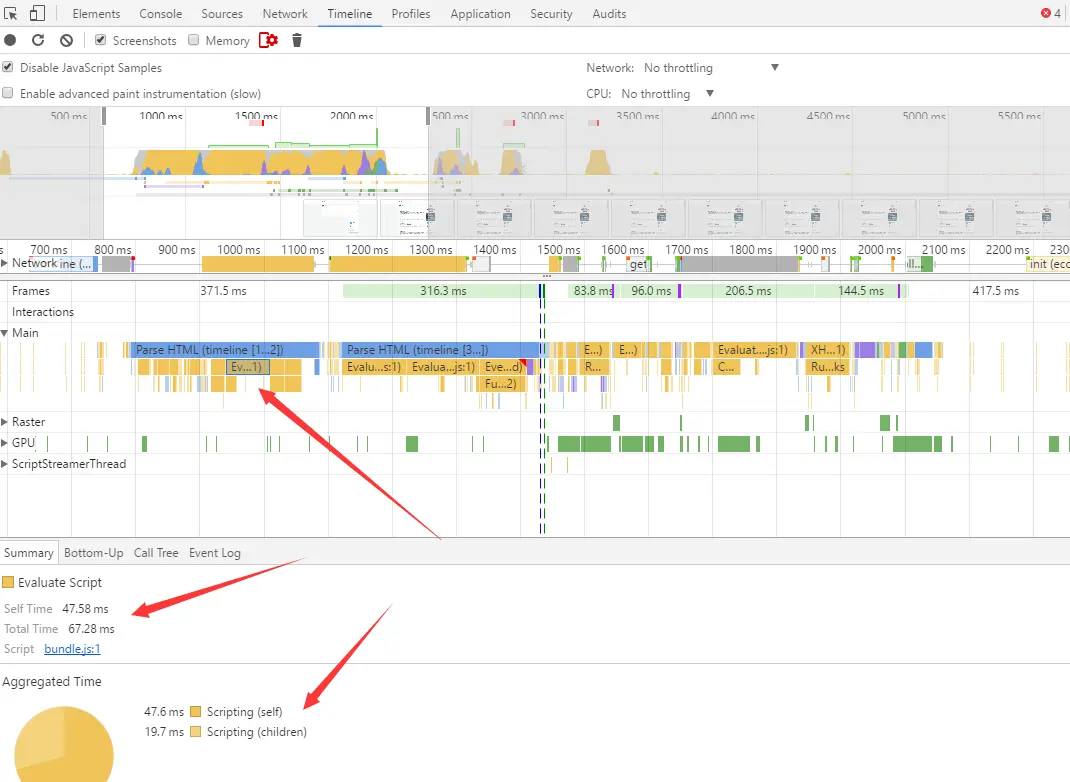Open the bundle.js:1 script link
The width and height of the screenshot is (1070, 782).
point(72,649)
